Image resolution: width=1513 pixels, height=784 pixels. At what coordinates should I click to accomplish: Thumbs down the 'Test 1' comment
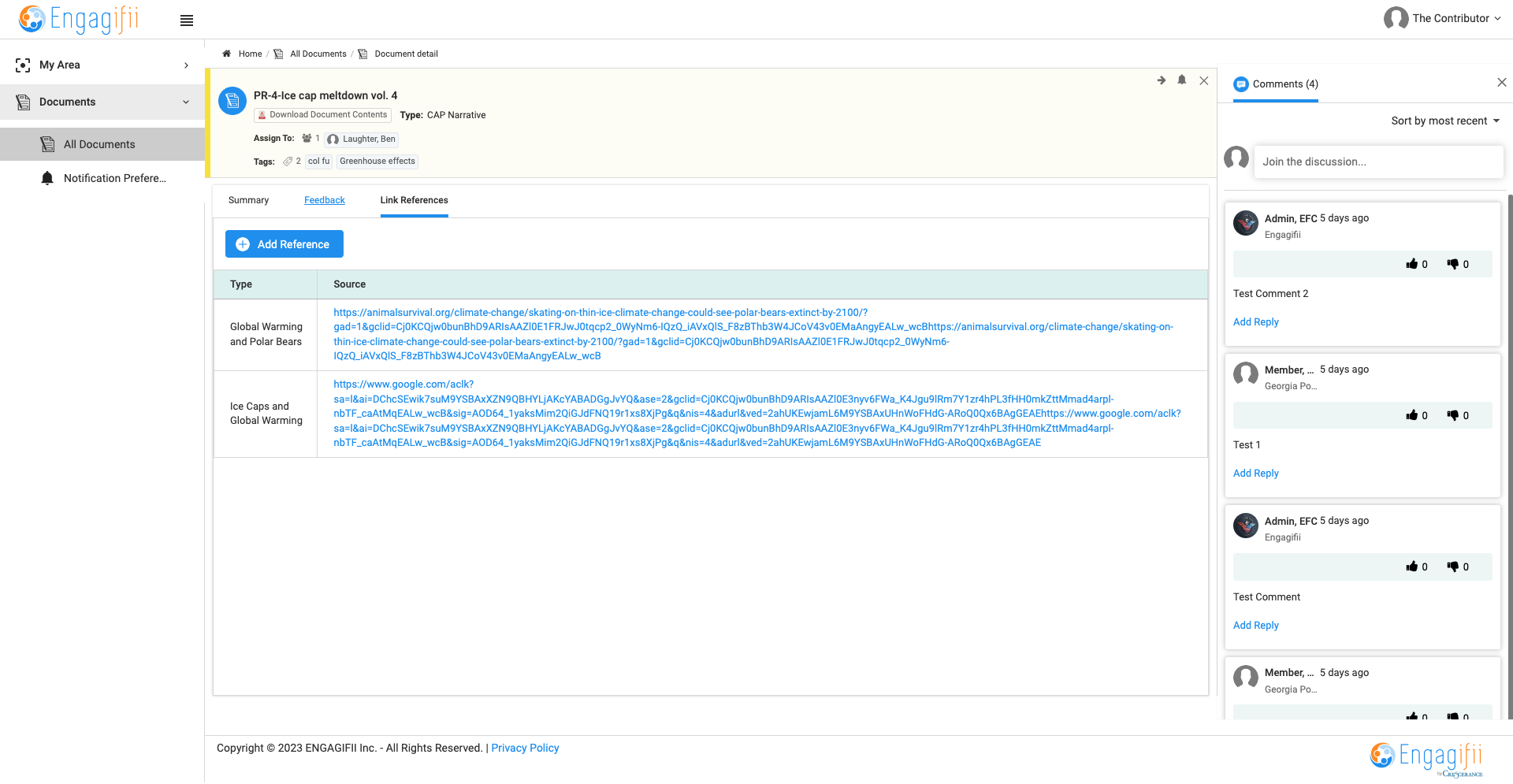[x=1453, y=415]
